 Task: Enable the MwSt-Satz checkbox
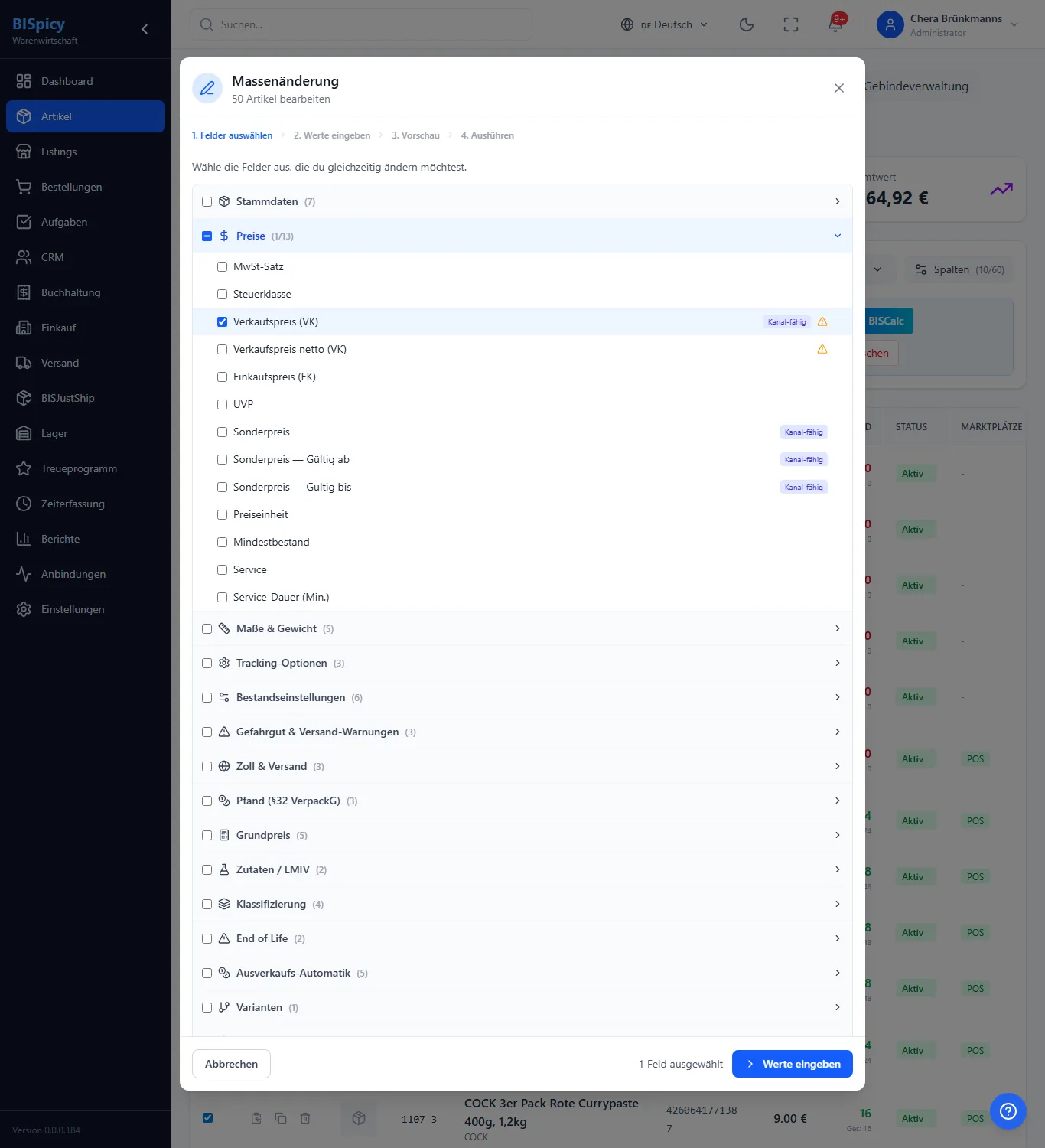click(x=222, y=266)
